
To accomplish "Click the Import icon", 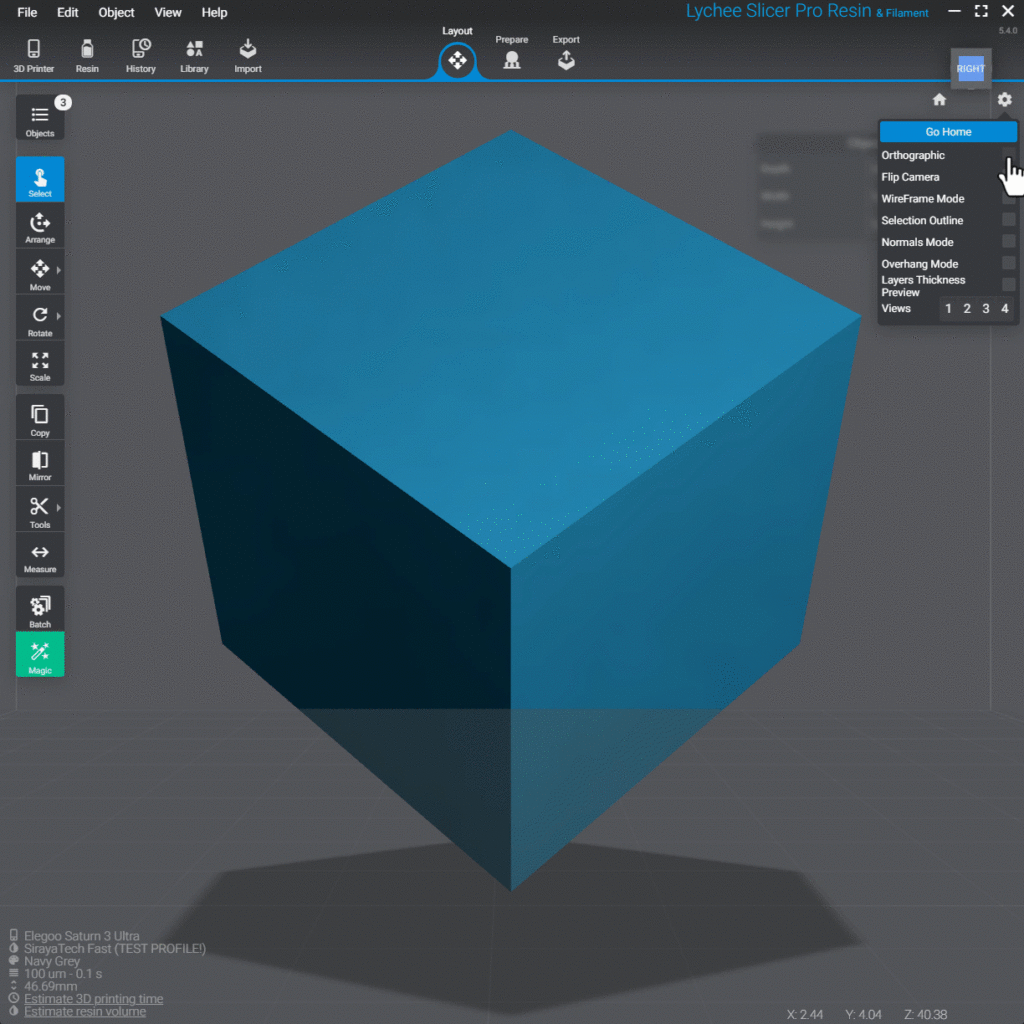I will click(x=247, y=55).
